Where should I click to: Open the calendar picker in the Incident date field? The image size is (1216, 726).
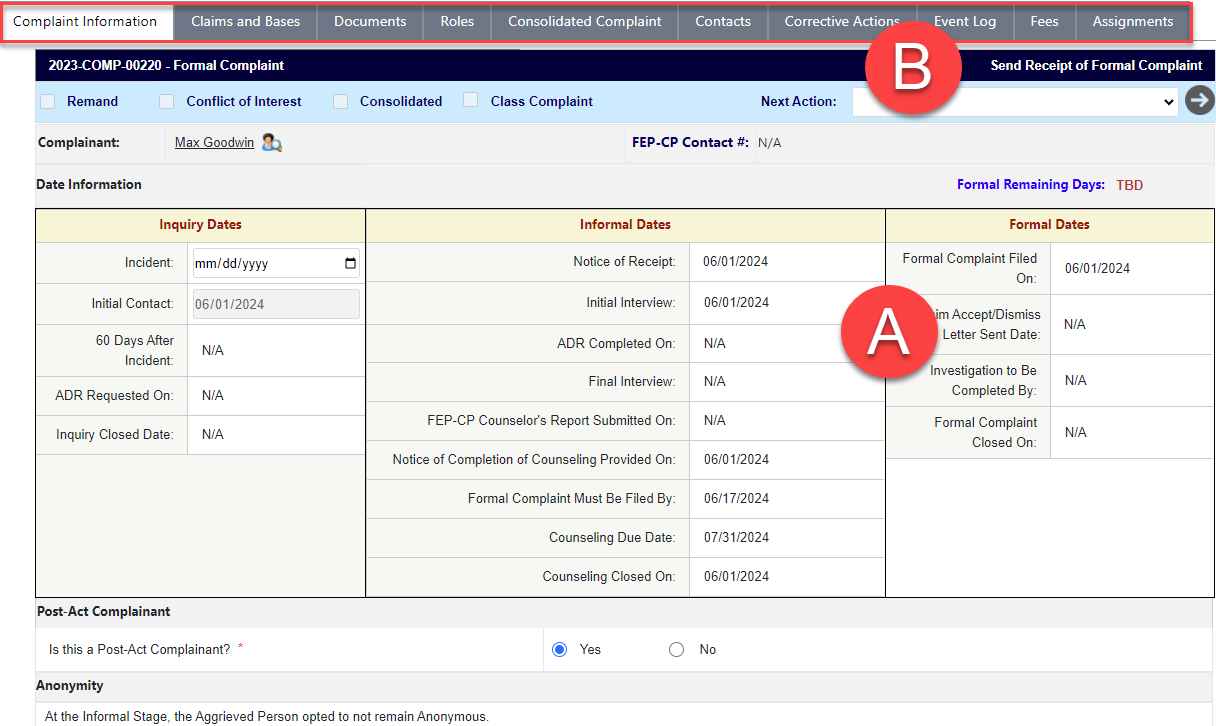click(x=349, y=264)
